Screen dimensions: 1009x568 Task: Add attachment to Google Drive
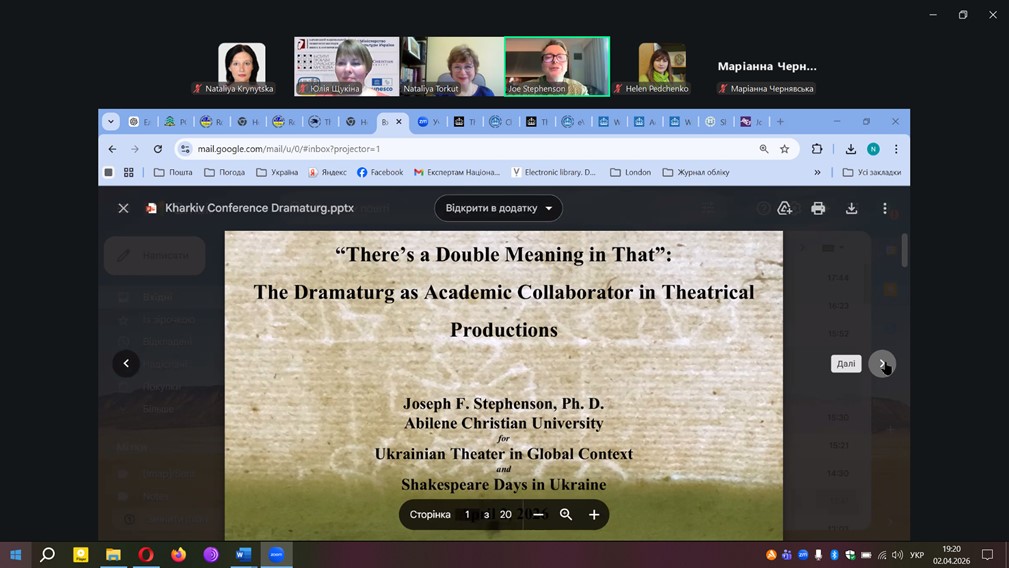point(785,208)
